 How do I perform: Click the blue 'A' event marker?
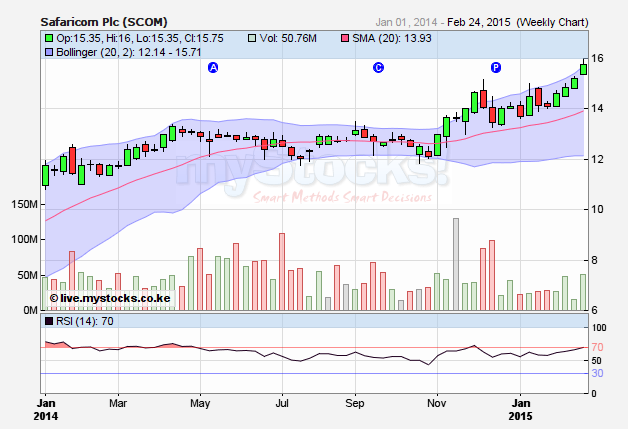212,67
